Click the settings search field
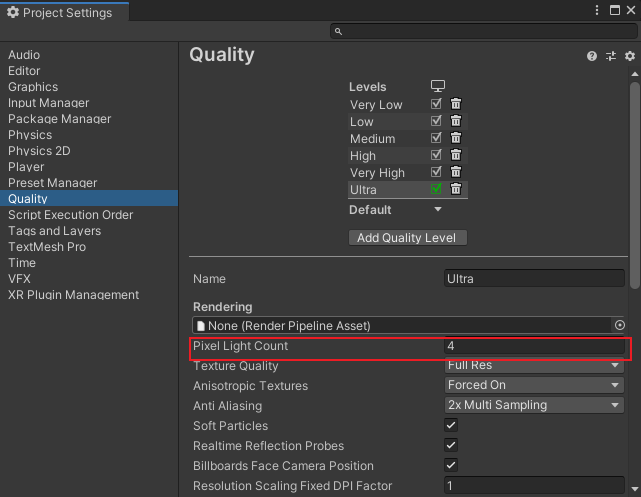Screen dimensions: 641x497 [x=484, y=31]
